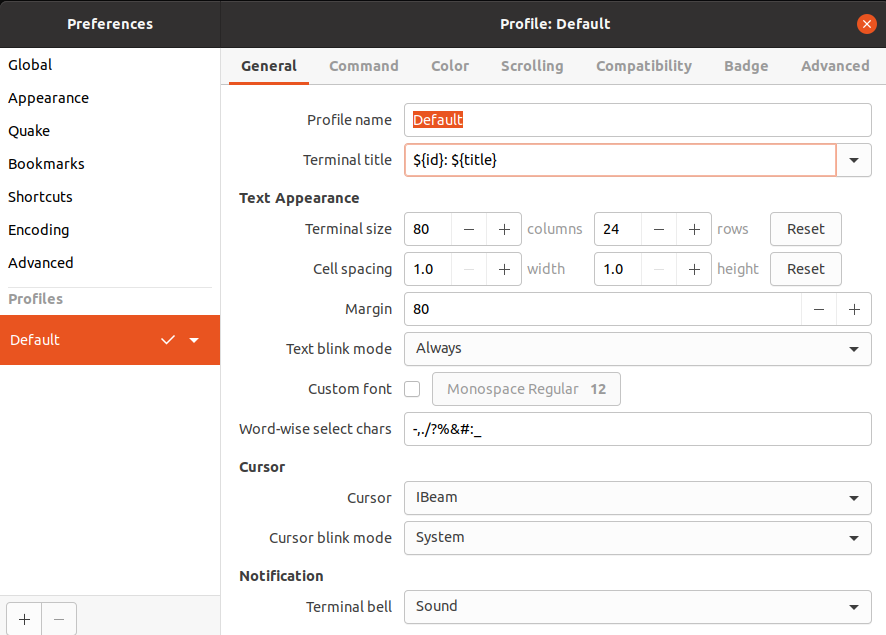Switch to the Scrolling tab

click(x=532, y=66)
